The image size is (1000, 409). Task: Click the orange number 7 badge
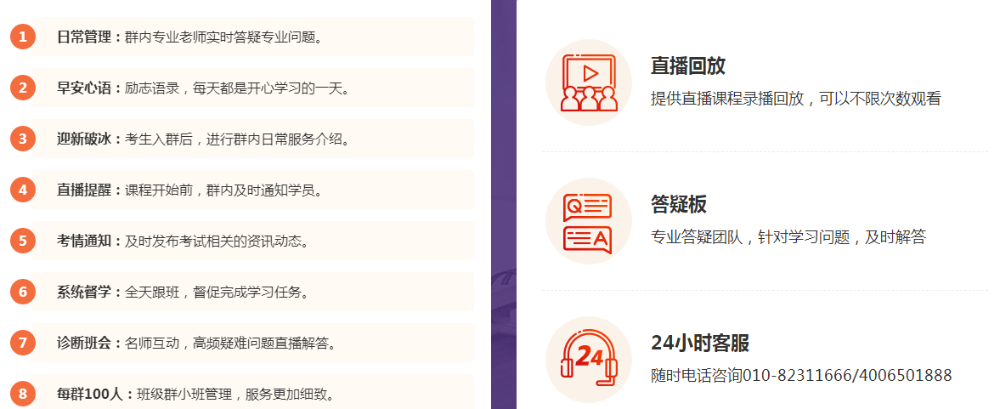(x=22, y=343)
